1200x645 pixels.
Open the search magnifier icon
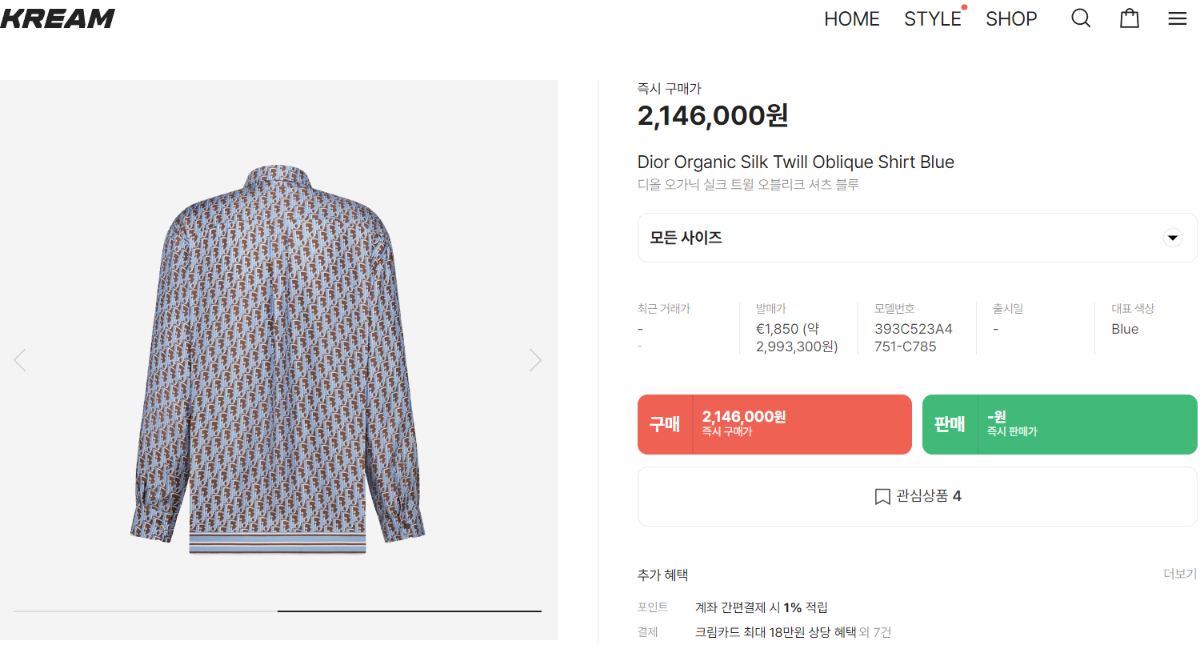(1081, 18)
